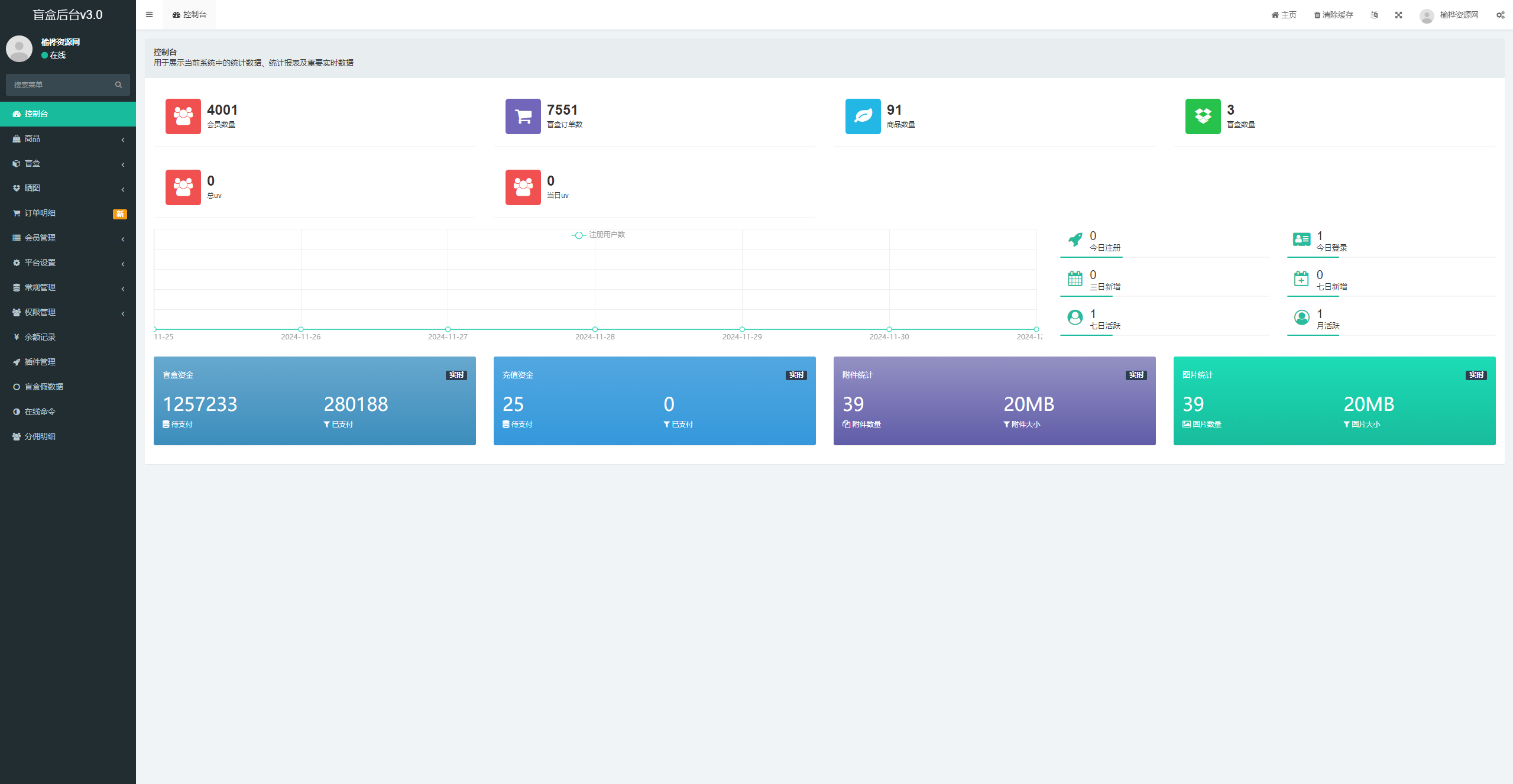The image size is (1513, 784).
Task: Click the 商品数量 blue leaf icon
Action: pyautogui.click(x=863, y=116)
